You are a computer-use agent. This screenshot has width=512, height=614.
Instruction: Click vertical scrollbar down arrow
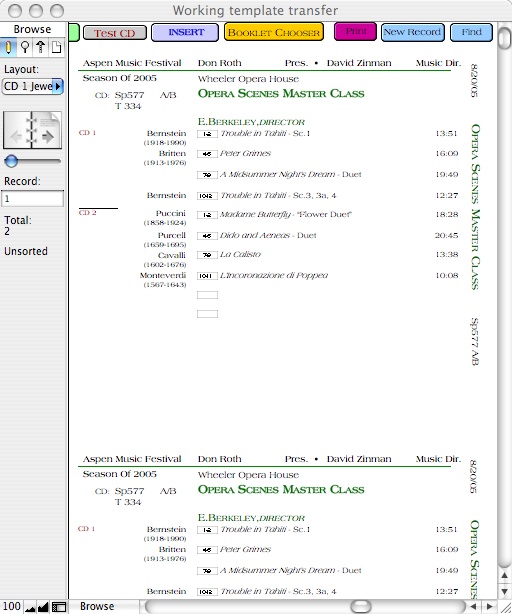click(504, 591)
